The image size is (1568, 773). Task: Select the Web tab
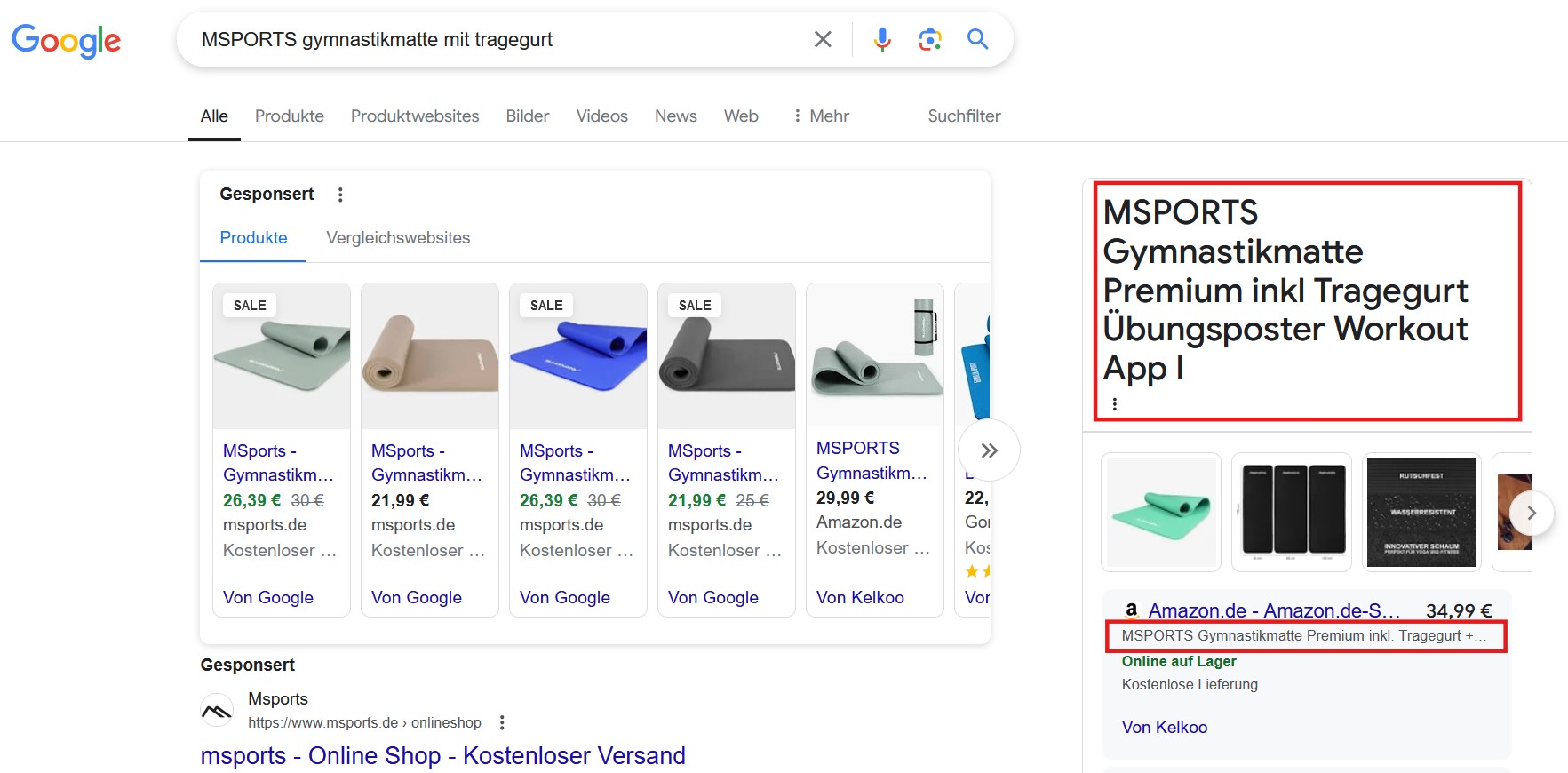pyautogui.click(x=741, y=116)
